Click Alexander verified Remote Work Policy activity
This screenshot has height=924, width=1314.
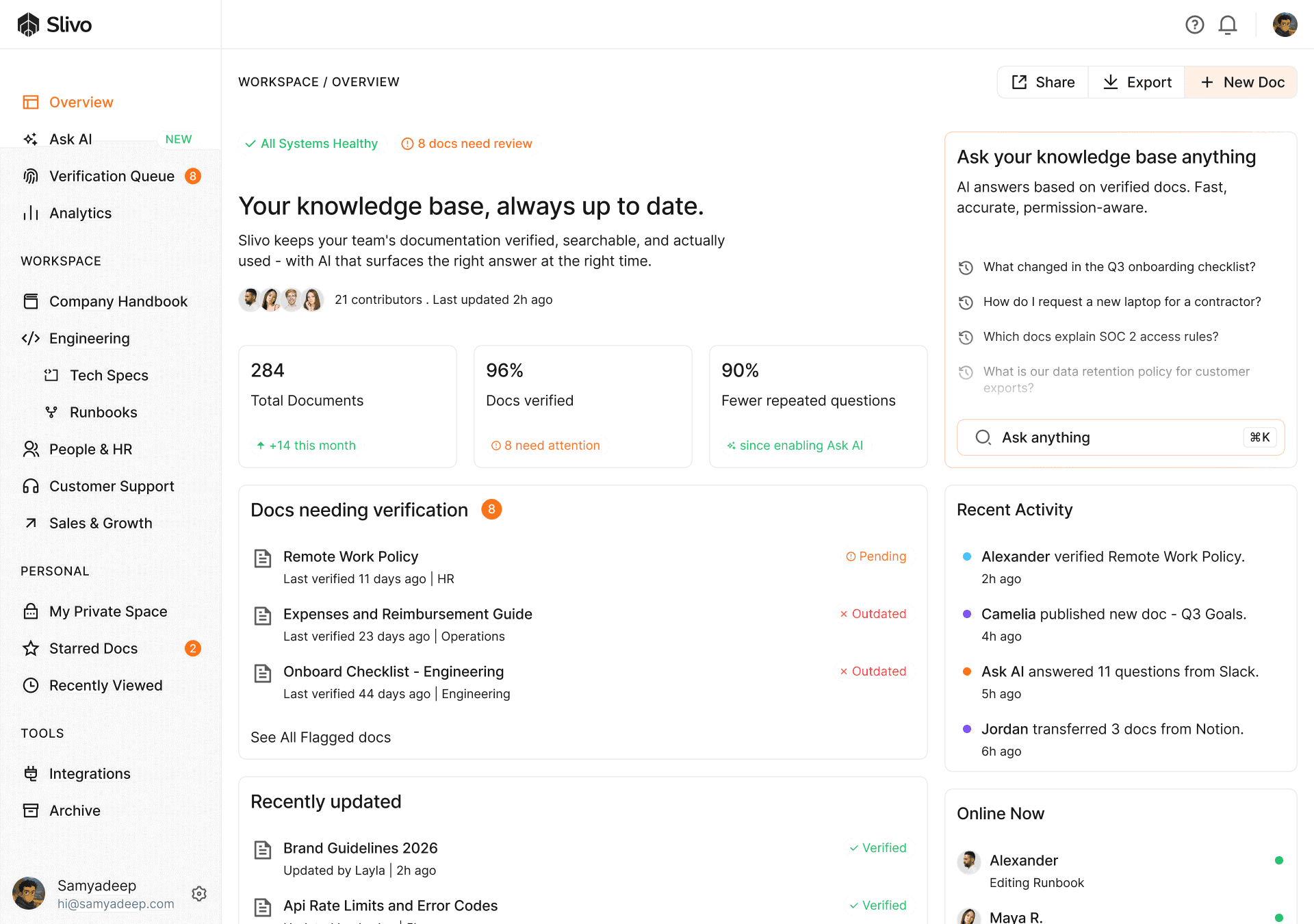click(x=1113, y=567)
